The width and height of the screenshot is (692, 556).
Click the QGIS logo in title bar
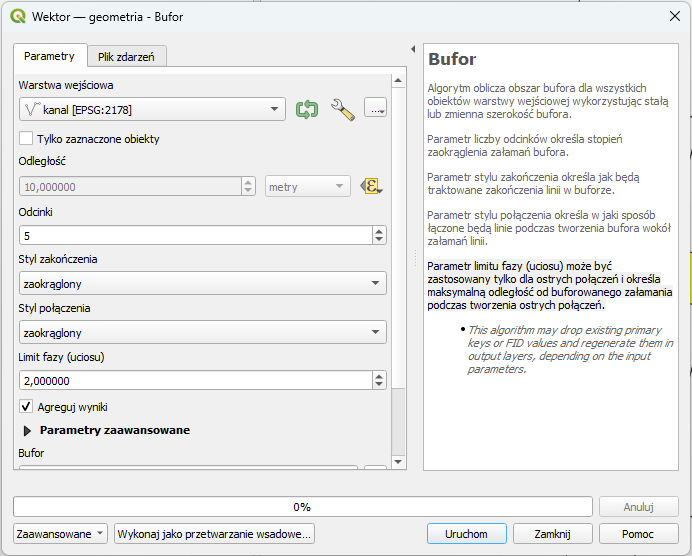18,17
